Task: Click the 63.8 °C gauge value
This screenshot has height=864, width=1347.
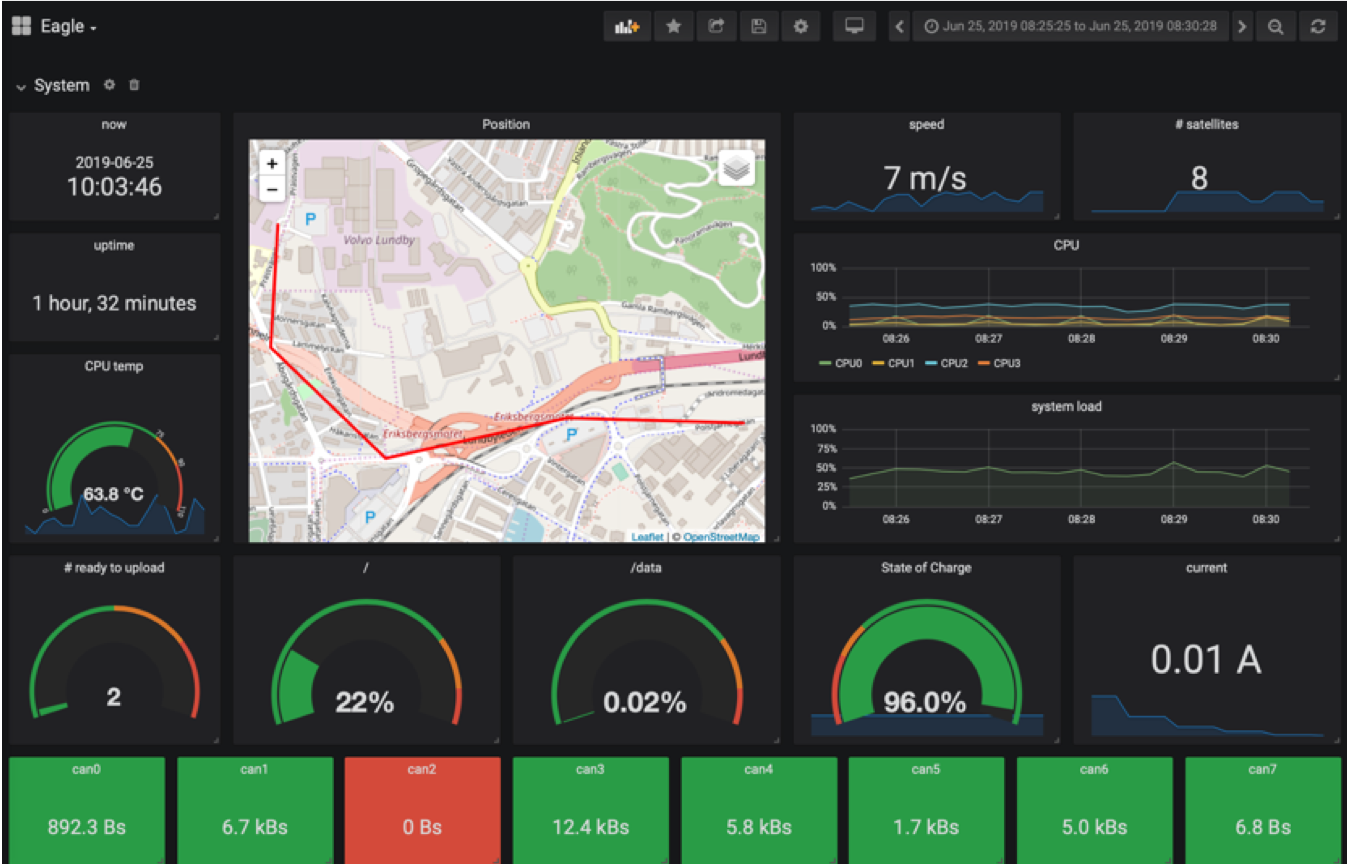Action: pyautogui.click(x=113, y=494)
